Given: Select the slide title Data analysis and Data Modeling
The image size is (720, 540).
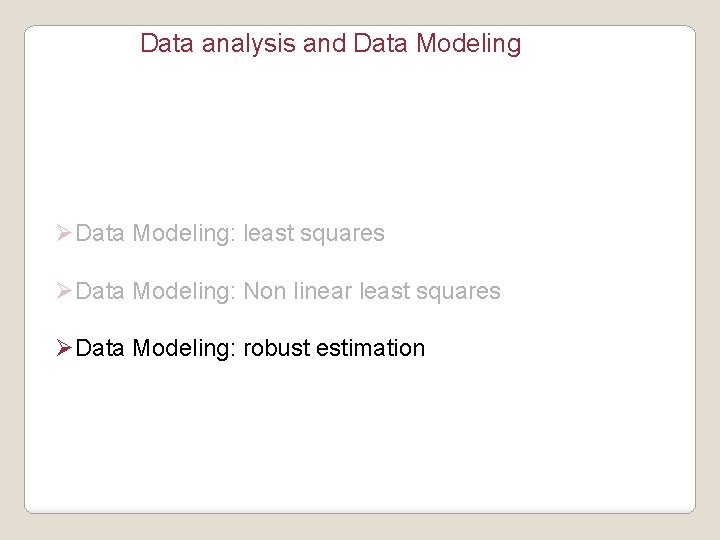Looking at the screenshot, I should (x=330, y=44).
